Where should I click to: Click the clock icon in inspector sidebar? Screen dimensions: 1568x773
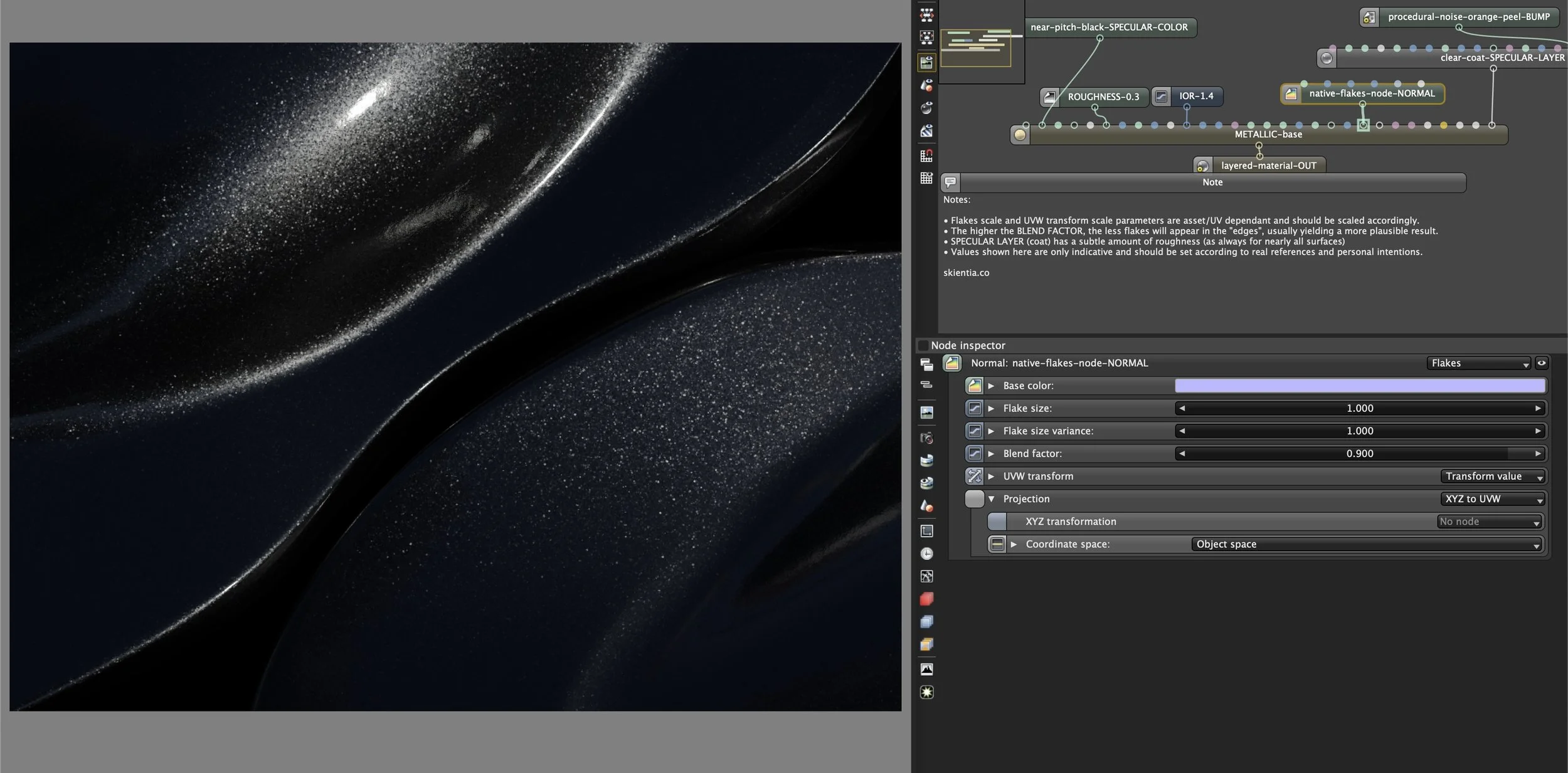pos(926,554)
